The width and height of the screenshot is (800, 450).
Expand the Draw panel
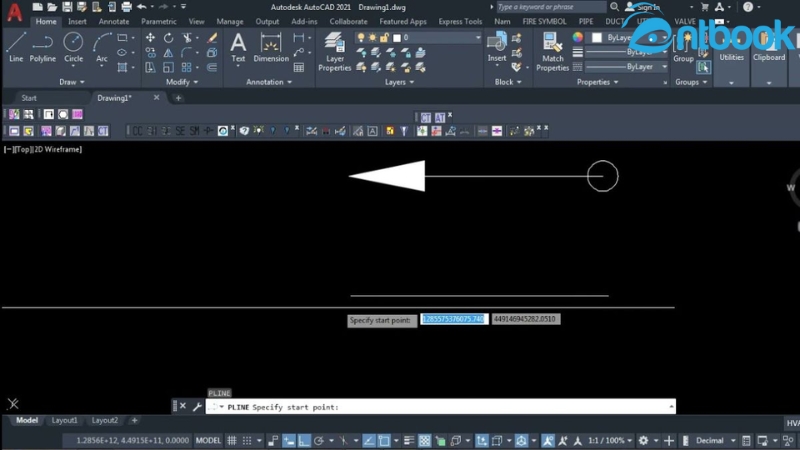[71, 82]
